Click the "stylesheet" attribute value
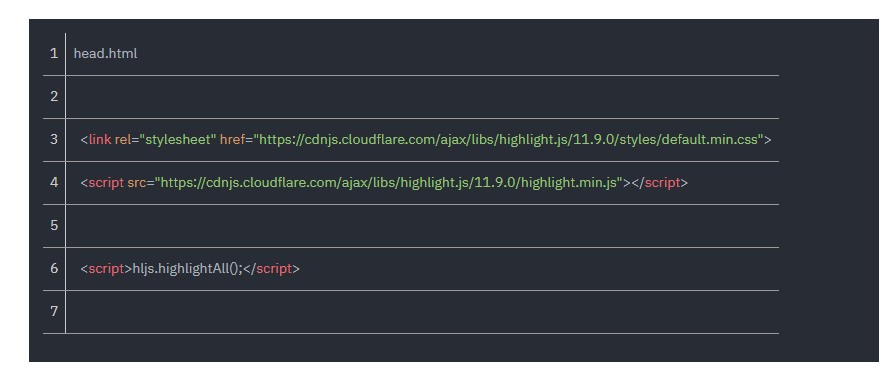The image size is (895, 387). [x=178, y=139]
